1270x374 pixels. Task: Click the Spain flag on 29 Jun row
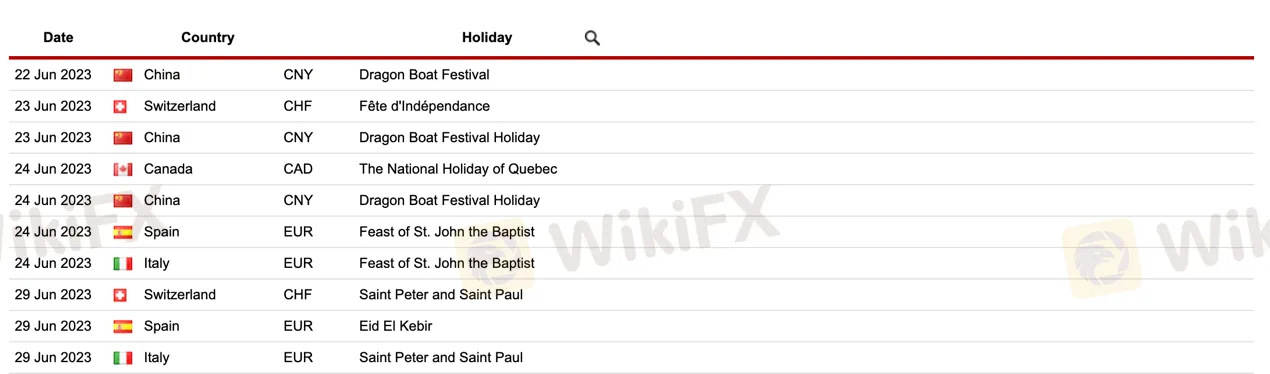tap(123, 327)
